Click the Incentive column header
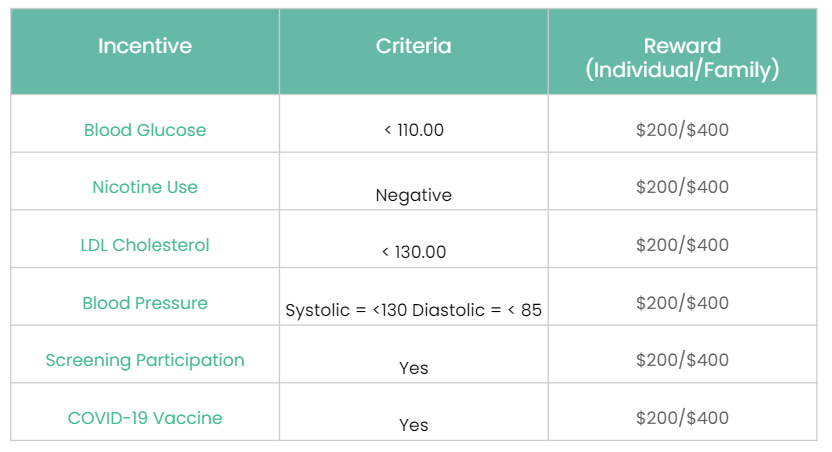The width and height of the screenshot is (832, 452). click(x=145, y=46)
